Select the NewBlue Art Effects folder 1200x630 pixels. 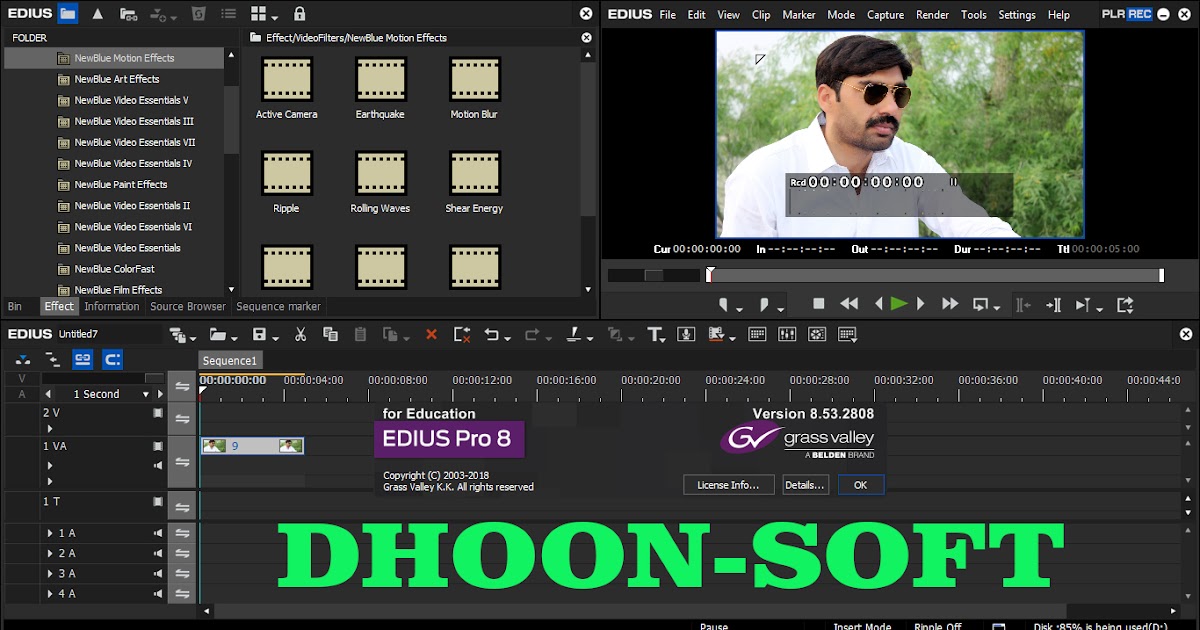116,79
